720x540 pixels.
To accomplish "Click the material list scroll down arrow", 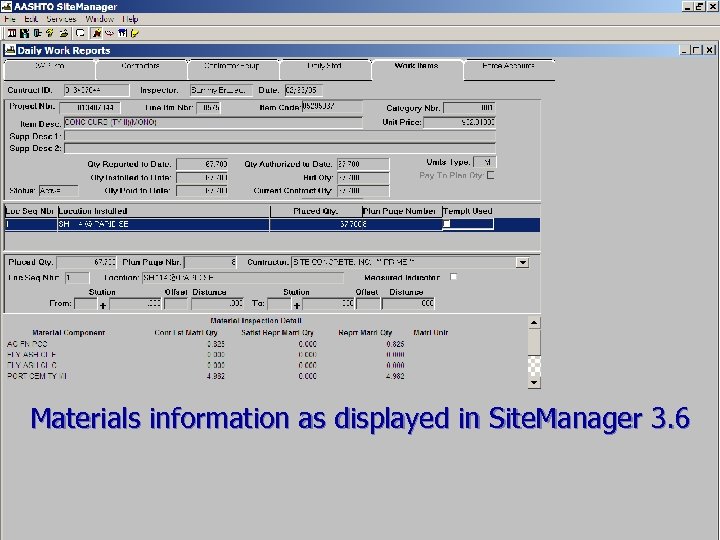I will (534, 382).
